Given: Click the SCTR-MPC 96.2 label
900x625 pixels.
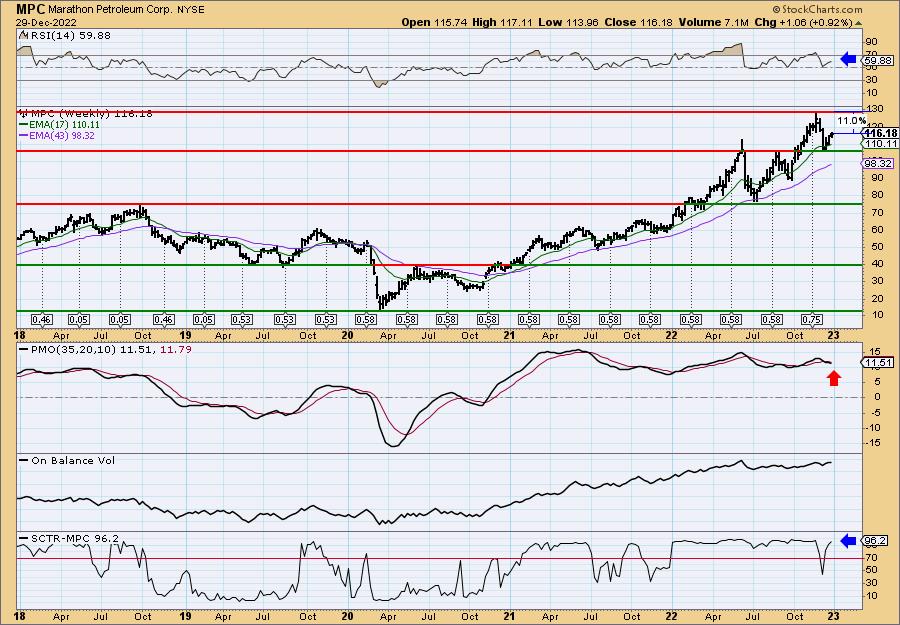Looking at the screenshot, I should [69, 538].
